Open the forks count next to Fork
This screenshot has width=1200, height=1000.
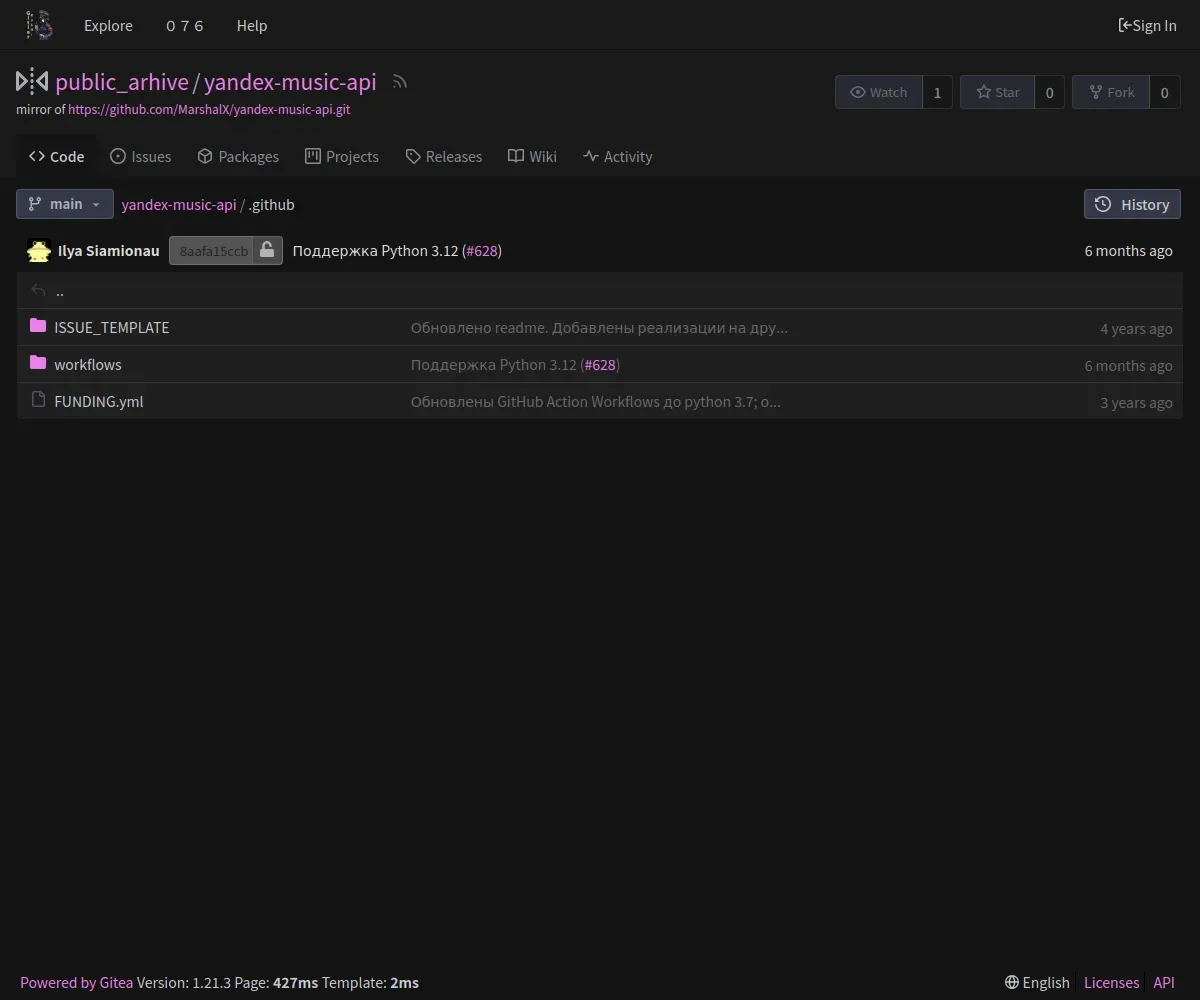coord(1164,92)
